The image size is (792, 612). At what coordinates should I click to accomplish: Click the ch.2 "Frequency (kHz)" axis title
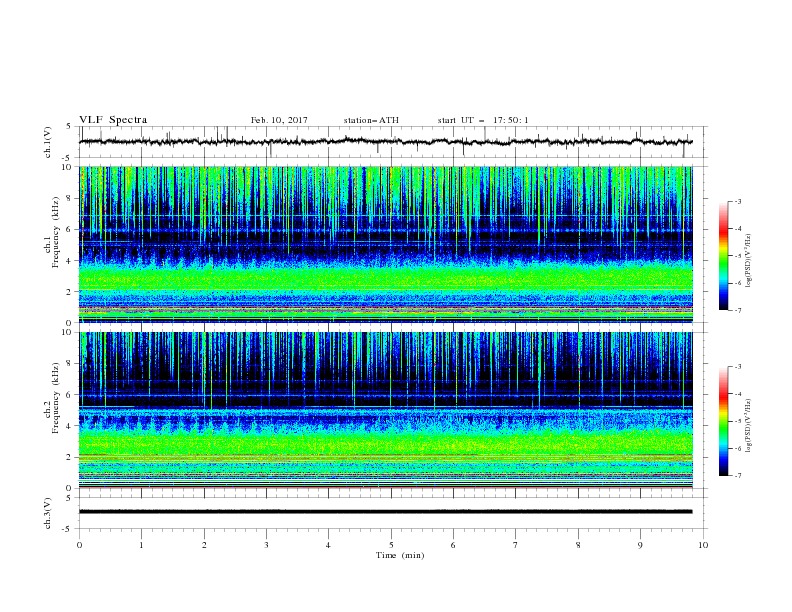(56, 397)
